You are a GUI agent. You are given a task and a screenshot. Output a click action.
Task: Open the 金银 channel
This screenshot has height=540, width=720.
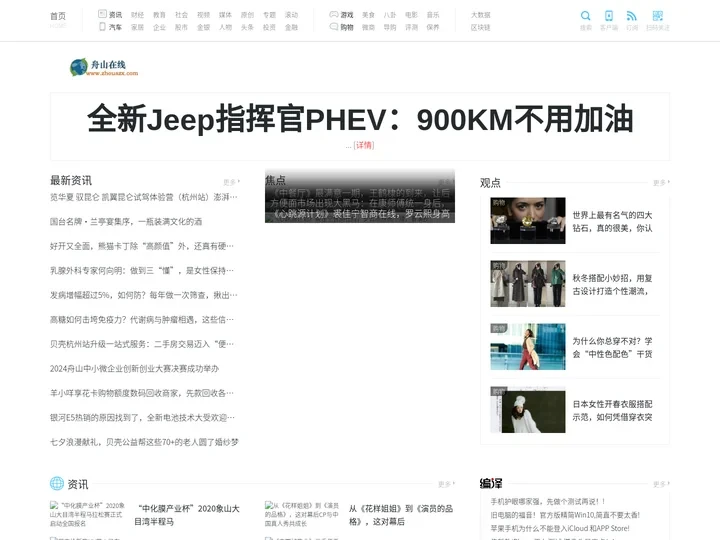[x=203, y=27]
